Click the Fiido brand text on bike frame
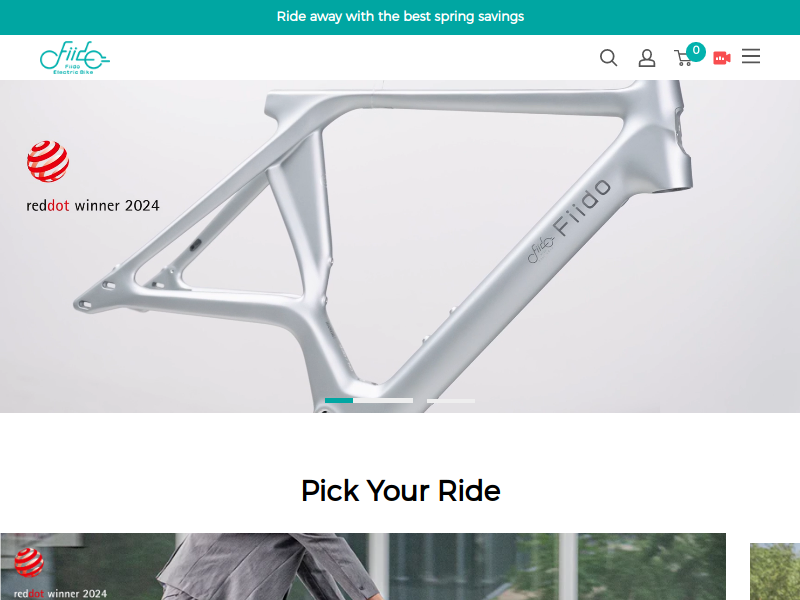800x600 pixels. 582,207
